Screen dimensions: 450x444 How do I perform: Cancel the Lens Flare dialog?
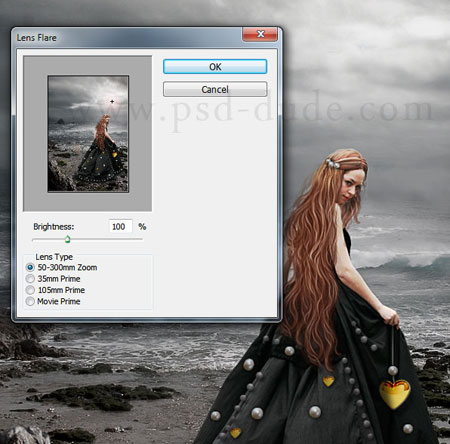click(x=215, y=89)
